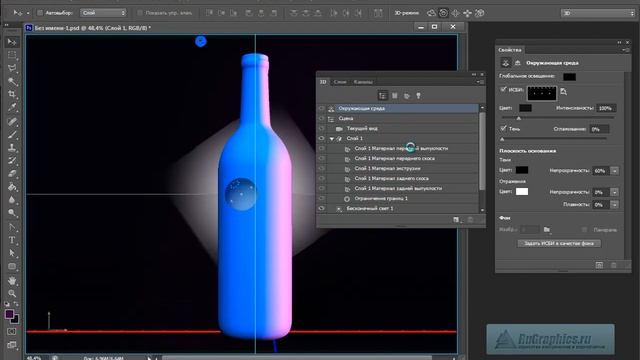Toggle visibility of Окружающая среда

(322, 109)
